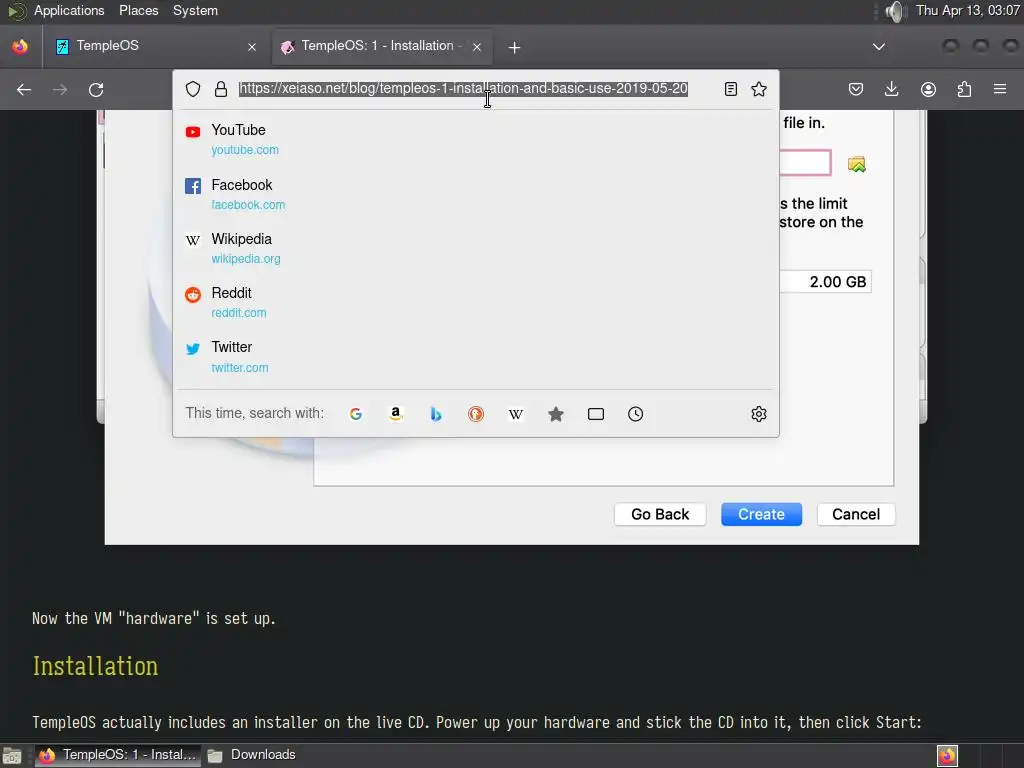The width and height of the screenshot is (1024, 768).
Task: Open tracking protection shield icon
Action: [193, 89]
